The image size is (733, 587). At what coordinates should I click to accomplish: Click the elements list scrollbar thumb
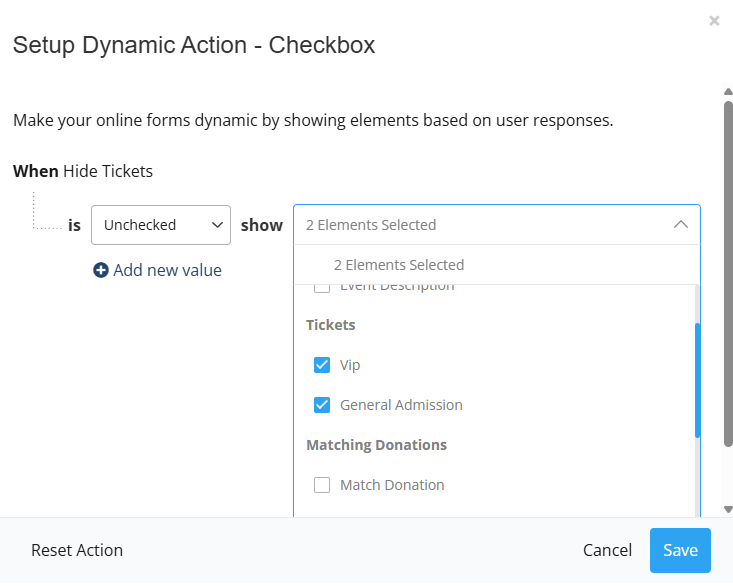(x=697, y=380)
